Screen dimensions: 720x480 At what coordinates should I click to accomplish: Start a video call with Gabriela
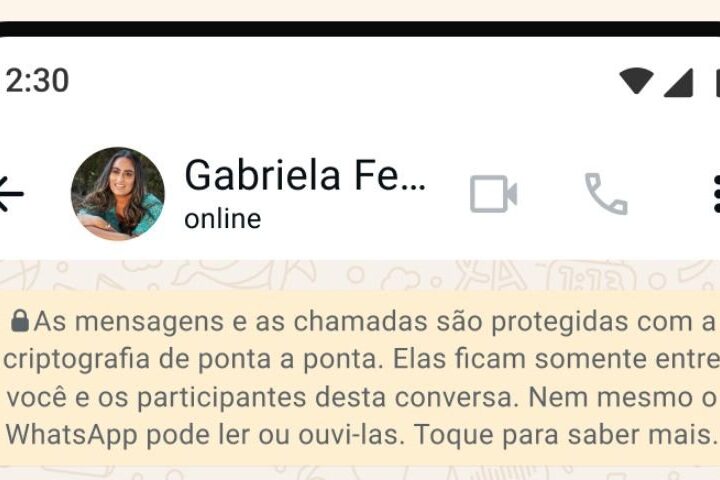click(x=494, y=194)
